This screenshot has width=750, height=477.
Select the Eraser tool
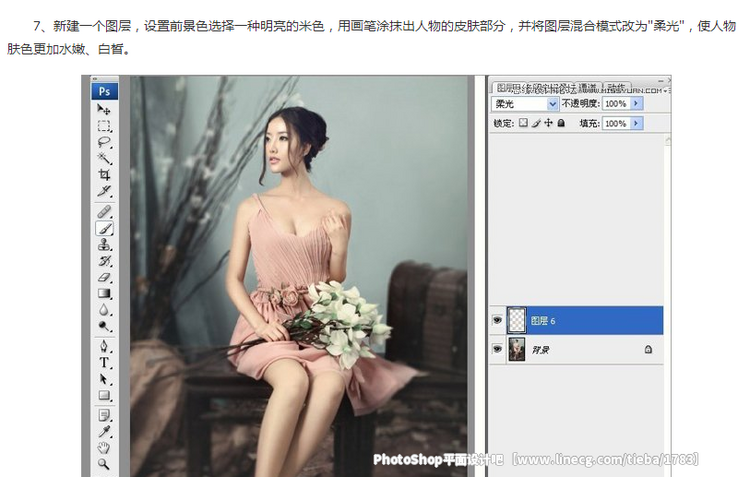pyautogui.click(x=104, y=277)
